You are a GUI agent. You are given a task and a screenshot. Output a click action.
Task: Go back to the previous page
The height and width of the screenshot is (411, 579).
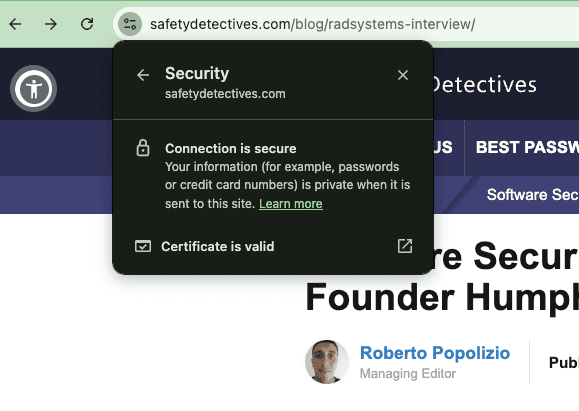point(15,24)
